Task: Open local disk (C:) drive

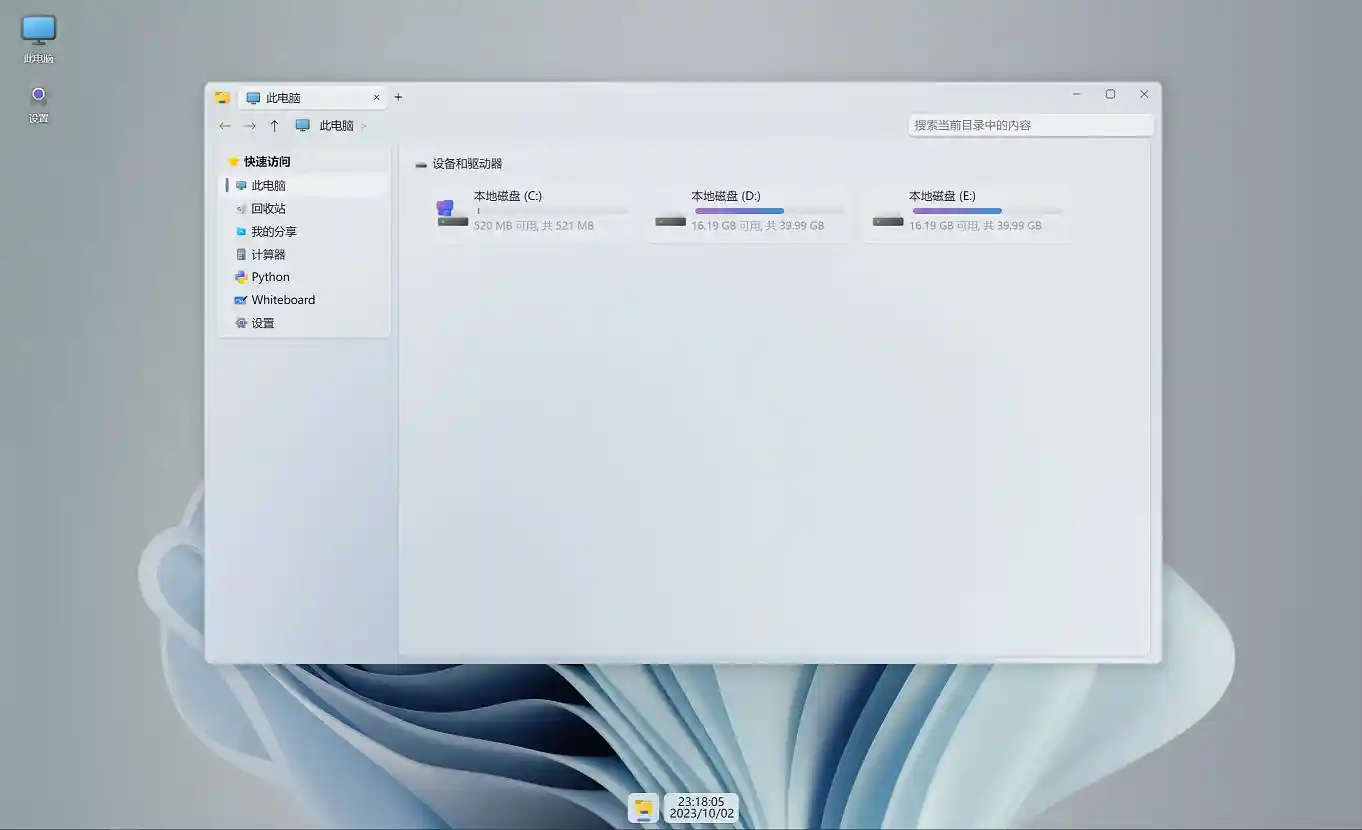Action: (530, 212)
